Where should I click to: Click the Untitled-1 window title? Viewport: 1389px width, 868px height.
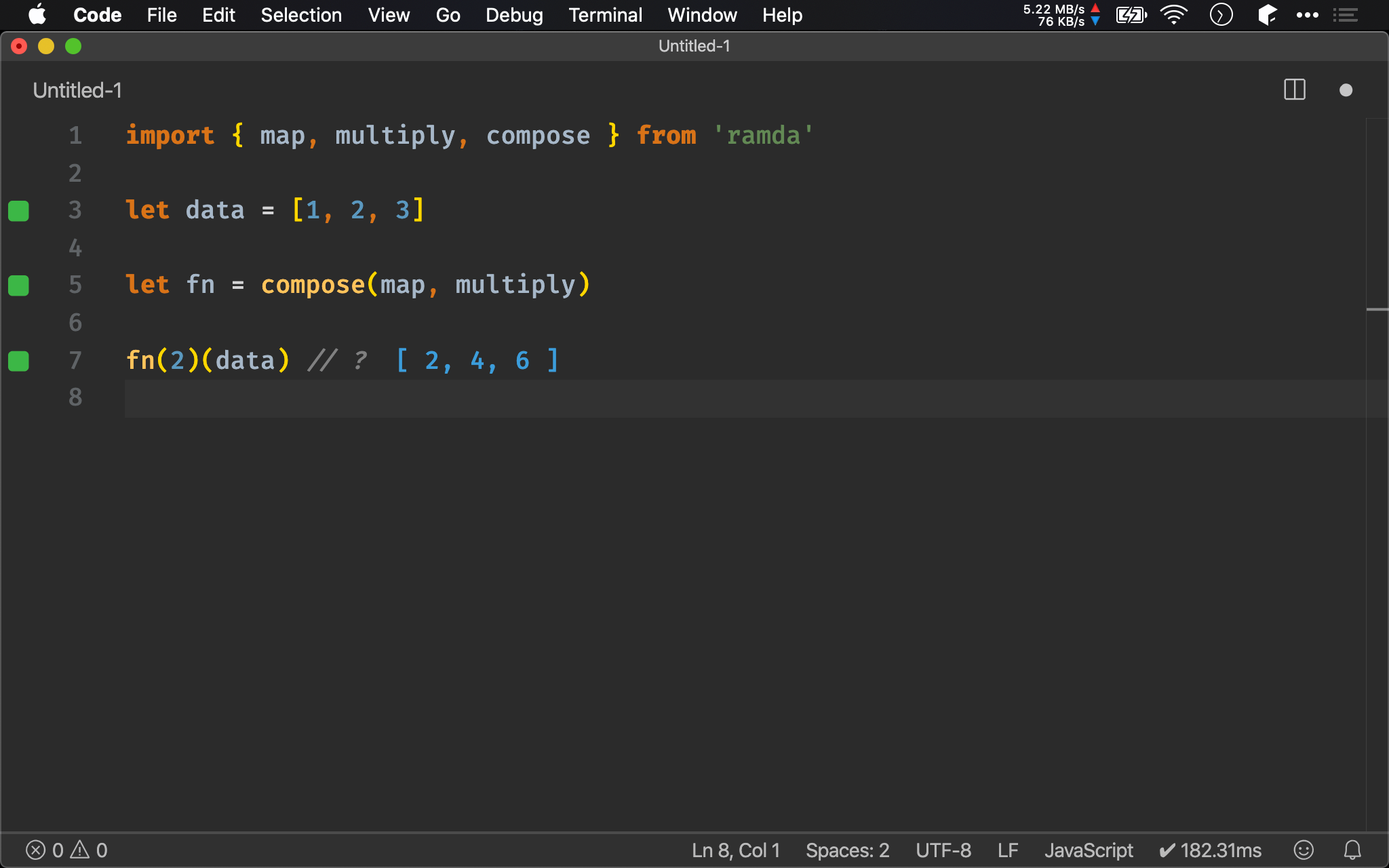point(694,46)
